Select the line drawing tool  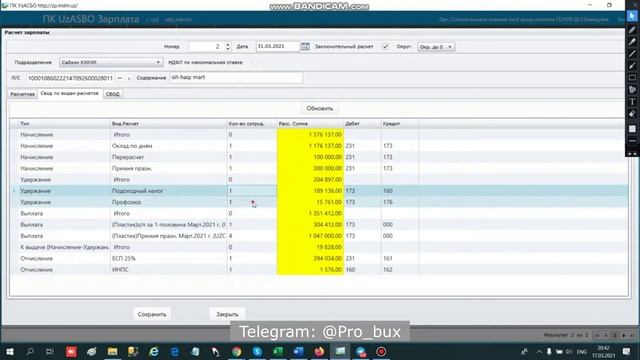point(632,53)
